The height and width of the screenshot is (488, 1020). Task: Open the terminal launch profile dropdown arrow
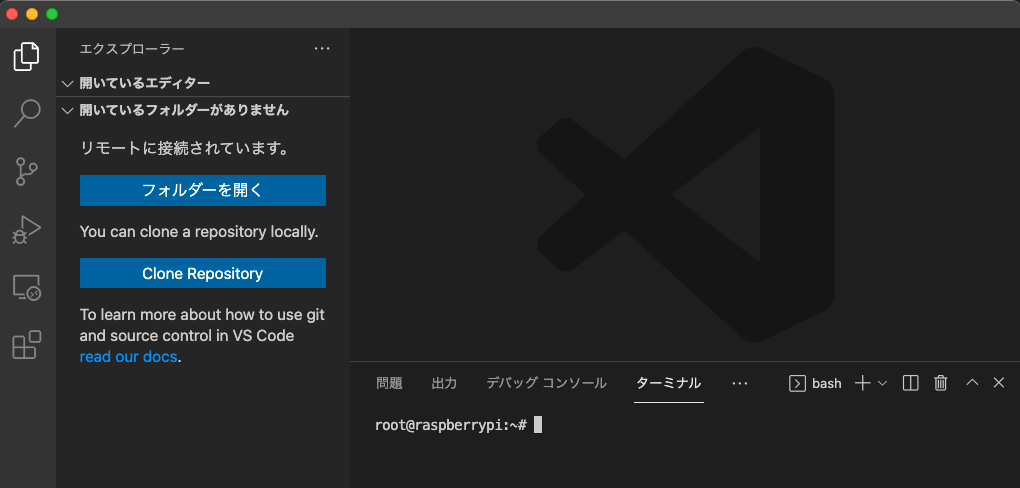pyautogui.click(x=882, y=383)
